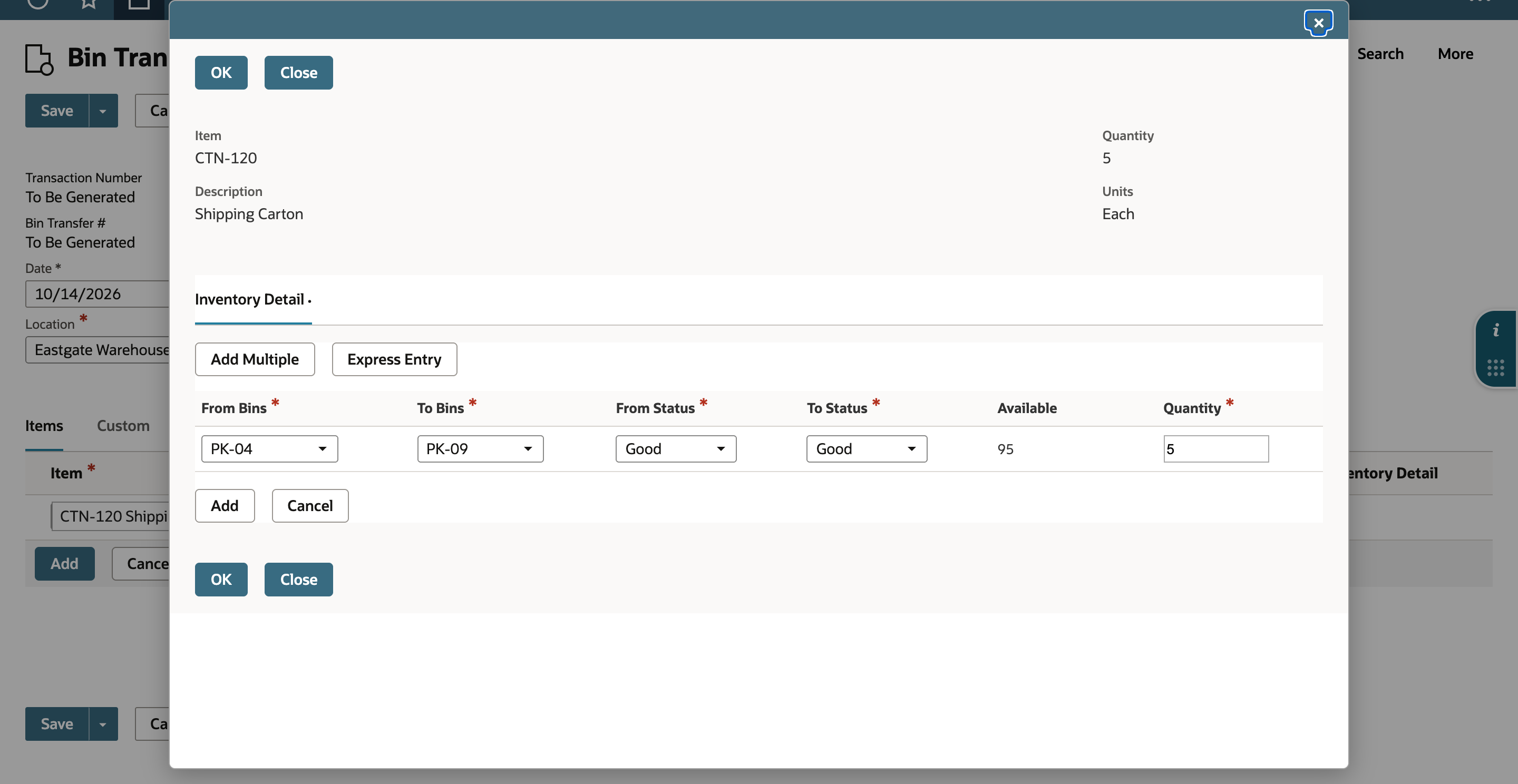Click the grid dots icon on right side panel
The height and width of the screenshot is (784, 1518).
pyautogui.click(x=1496, y=368)
